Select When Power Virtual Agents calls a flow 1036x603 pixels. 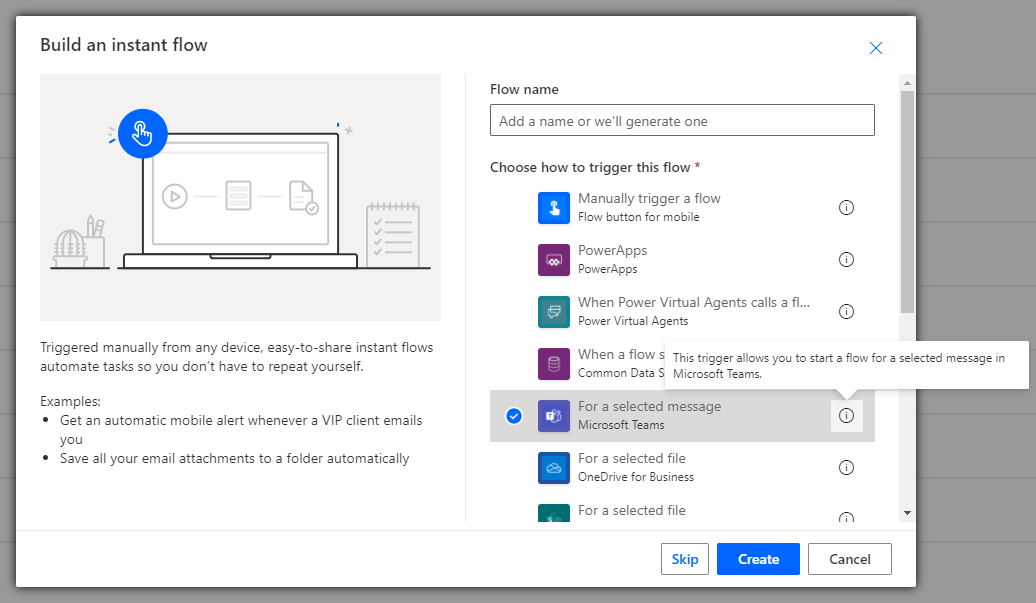point(682,312)
